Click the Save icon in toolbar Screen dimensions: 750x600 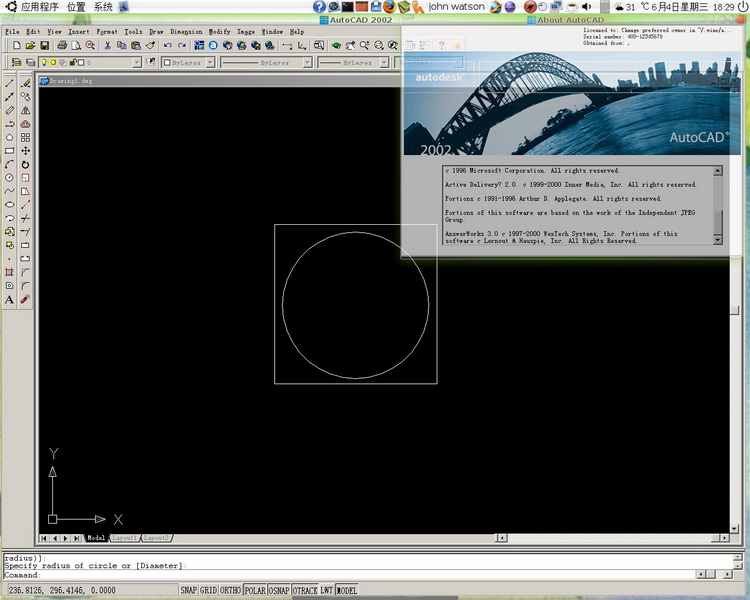tap(45, 46)
